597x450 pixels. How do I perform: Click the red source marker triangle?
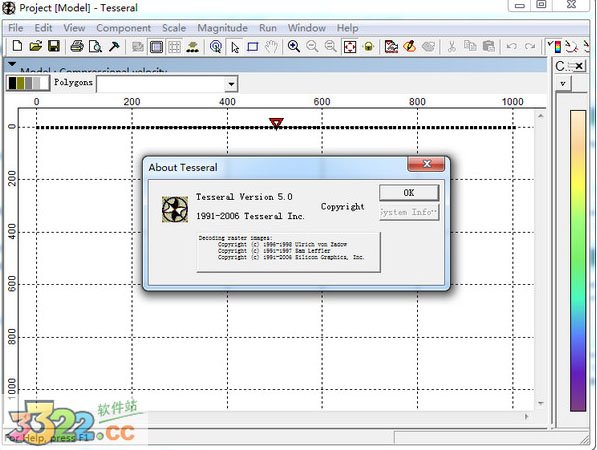pos(276,123)
